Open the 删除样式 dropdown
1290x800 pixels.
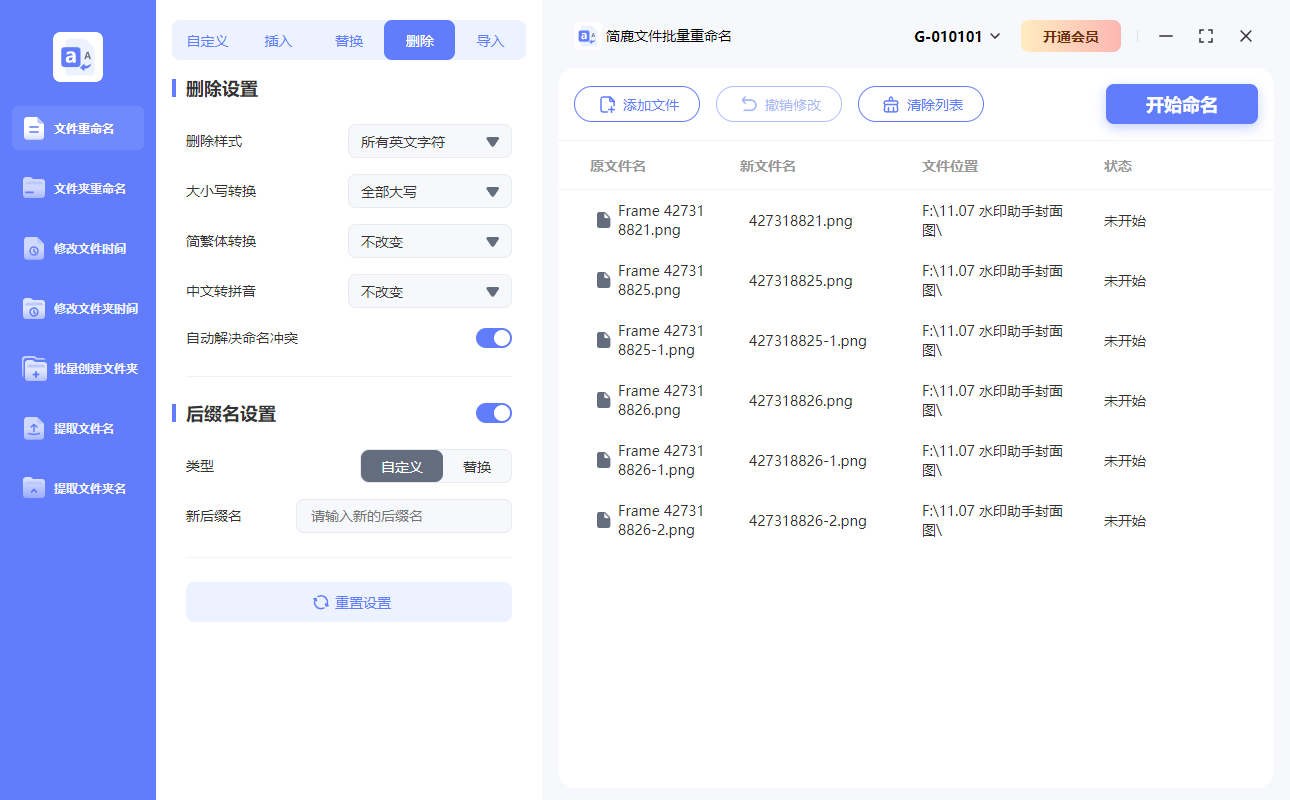click(x=429, y=141)
